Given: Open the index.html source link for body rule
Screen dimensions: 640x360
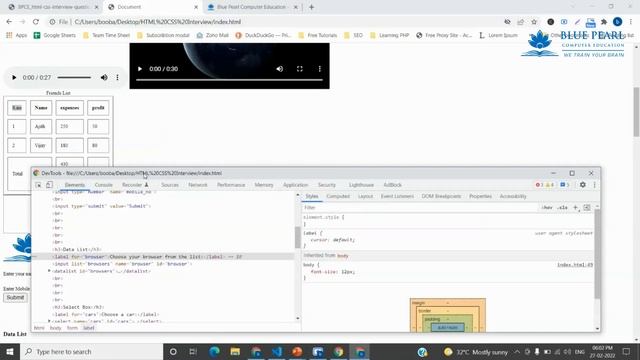Looking at the screenshot, I should pos(575,265).
